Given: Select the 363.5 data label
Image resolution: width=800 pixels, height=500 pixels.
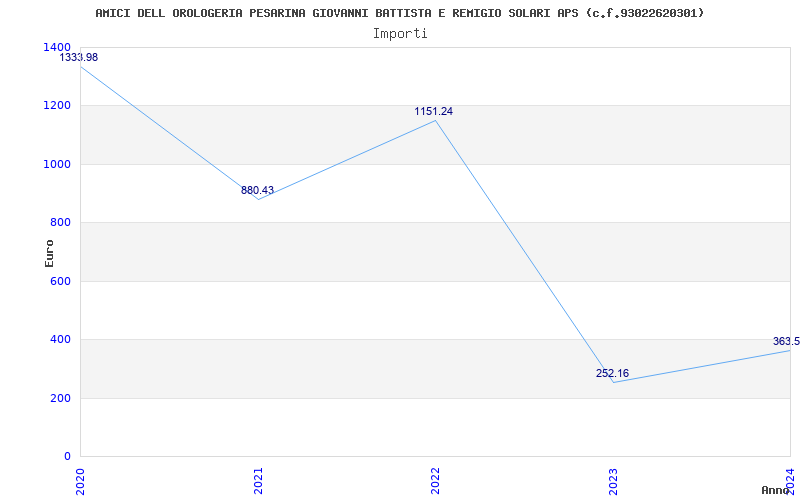Looking at the screenshot, I should (x=786, y=341).
